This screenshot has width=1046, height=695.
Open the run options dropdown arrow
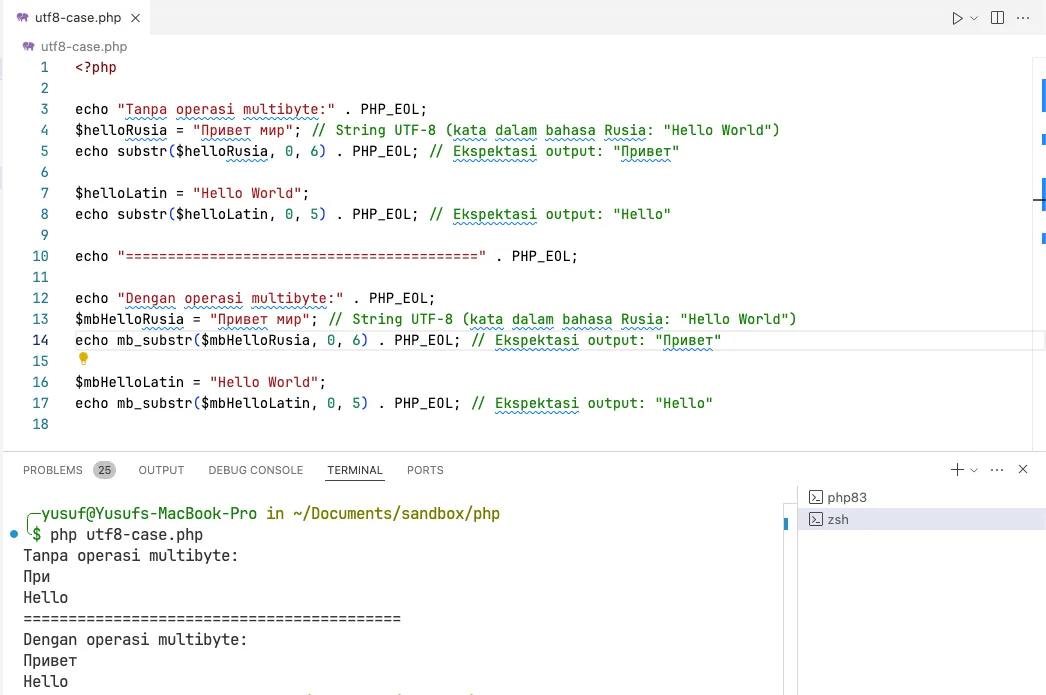coord(974,18)
